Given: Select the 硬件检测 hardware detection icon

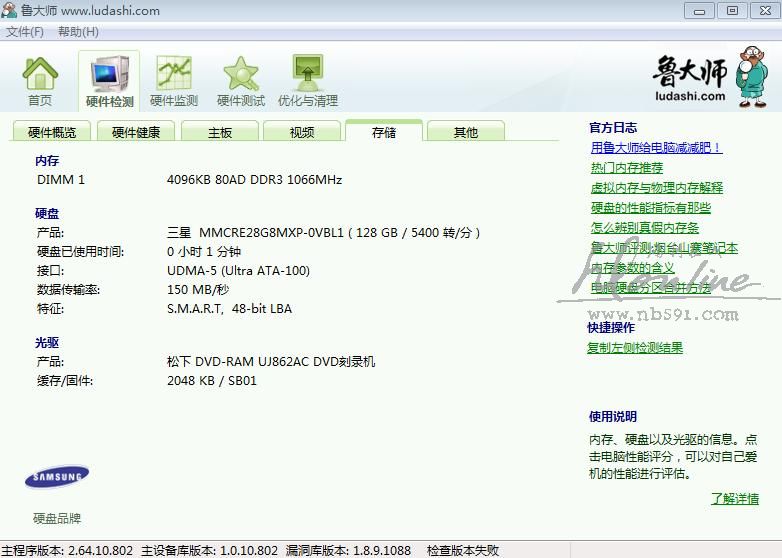Looking at the screenshot, I should click(x=109, y=81).
